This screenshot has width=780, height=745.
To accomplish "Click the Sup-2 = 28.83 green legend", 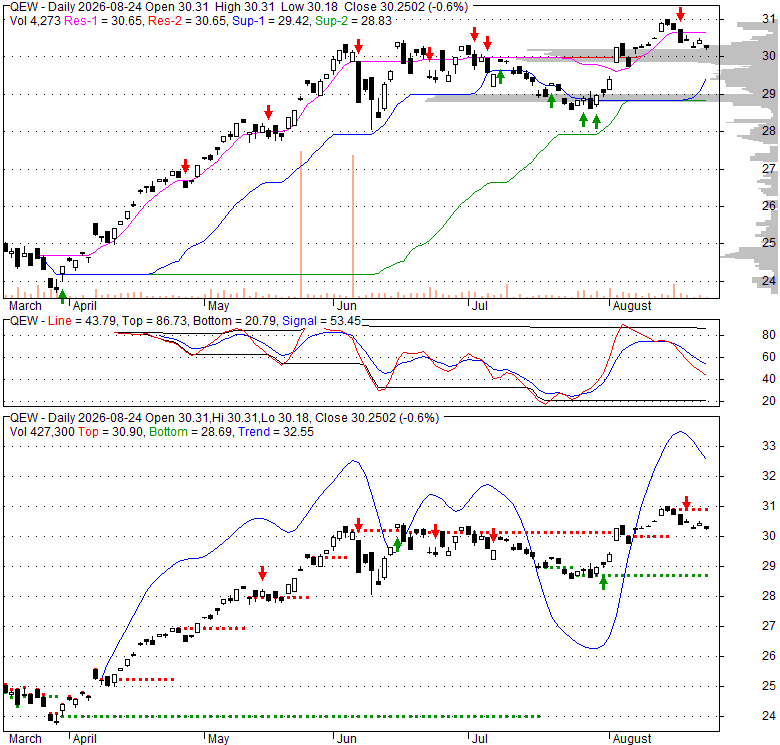I will click(x=353, y=21).
